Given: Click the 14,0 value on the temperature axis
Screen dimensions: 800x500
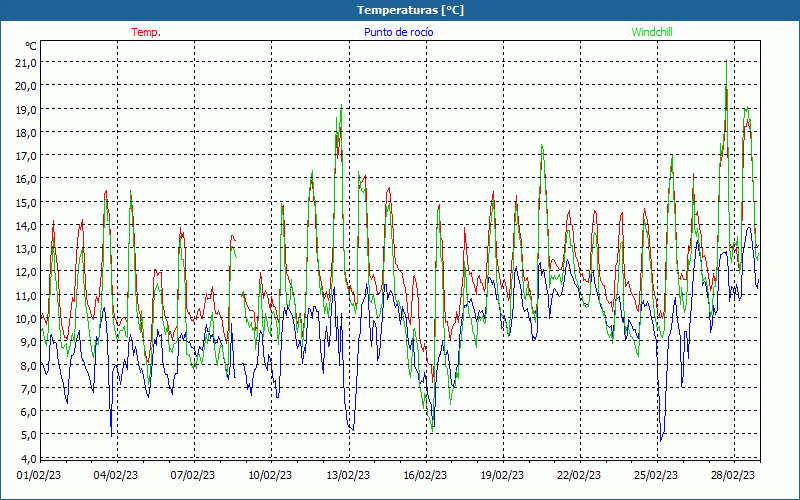Looking at the screenshot, I should click(x=26, y=226).
